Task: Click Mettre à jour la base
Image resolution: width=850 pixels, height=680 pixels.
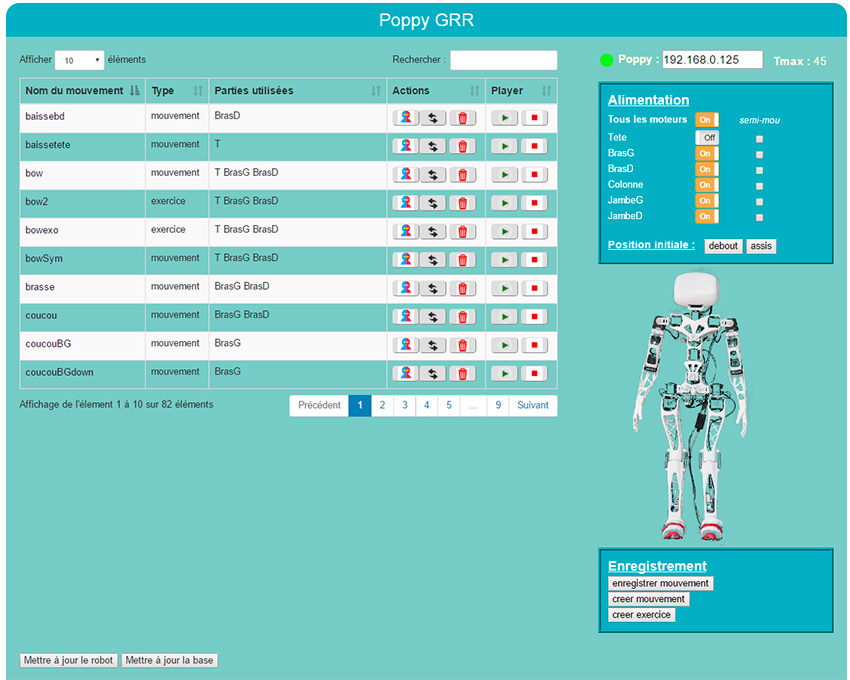Action: (x=169, y=660)
